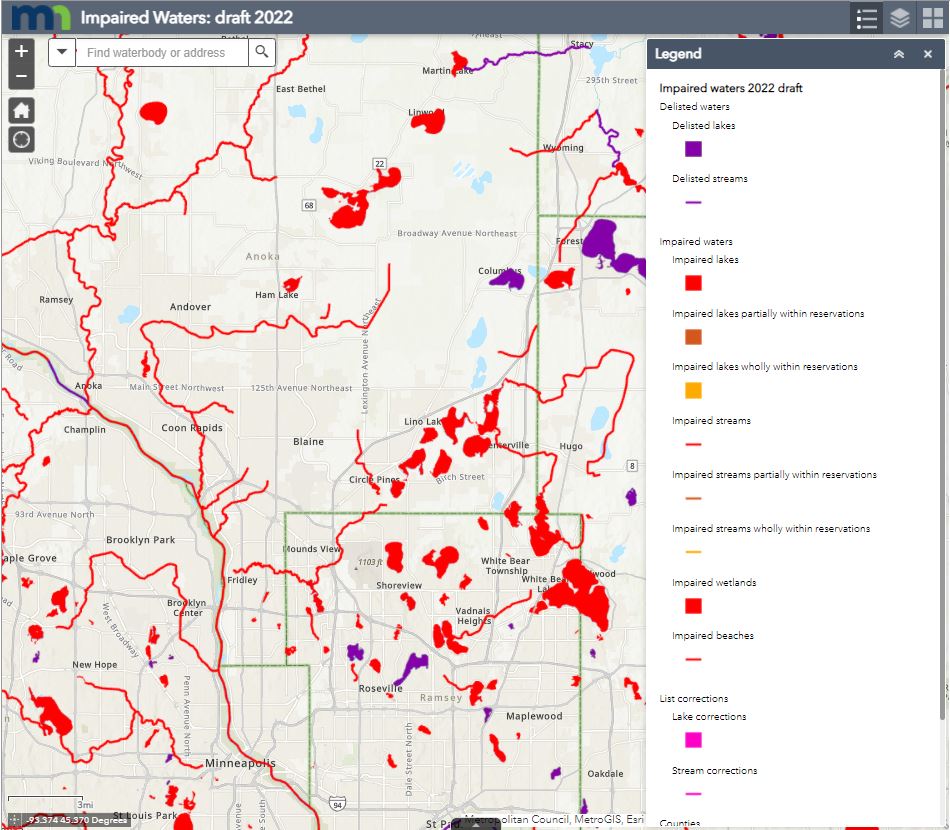950x830 pixels.
Task: Click the coordinates crosshair icon bottom left
Action: pos(16,818)
